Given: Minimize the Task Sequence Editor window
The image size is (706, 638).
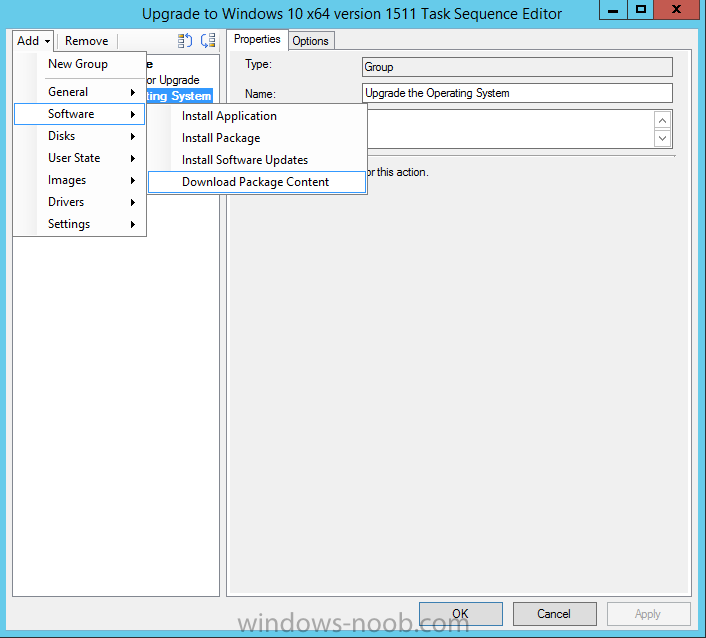Looking at the screenshot, I should point(613,10).
